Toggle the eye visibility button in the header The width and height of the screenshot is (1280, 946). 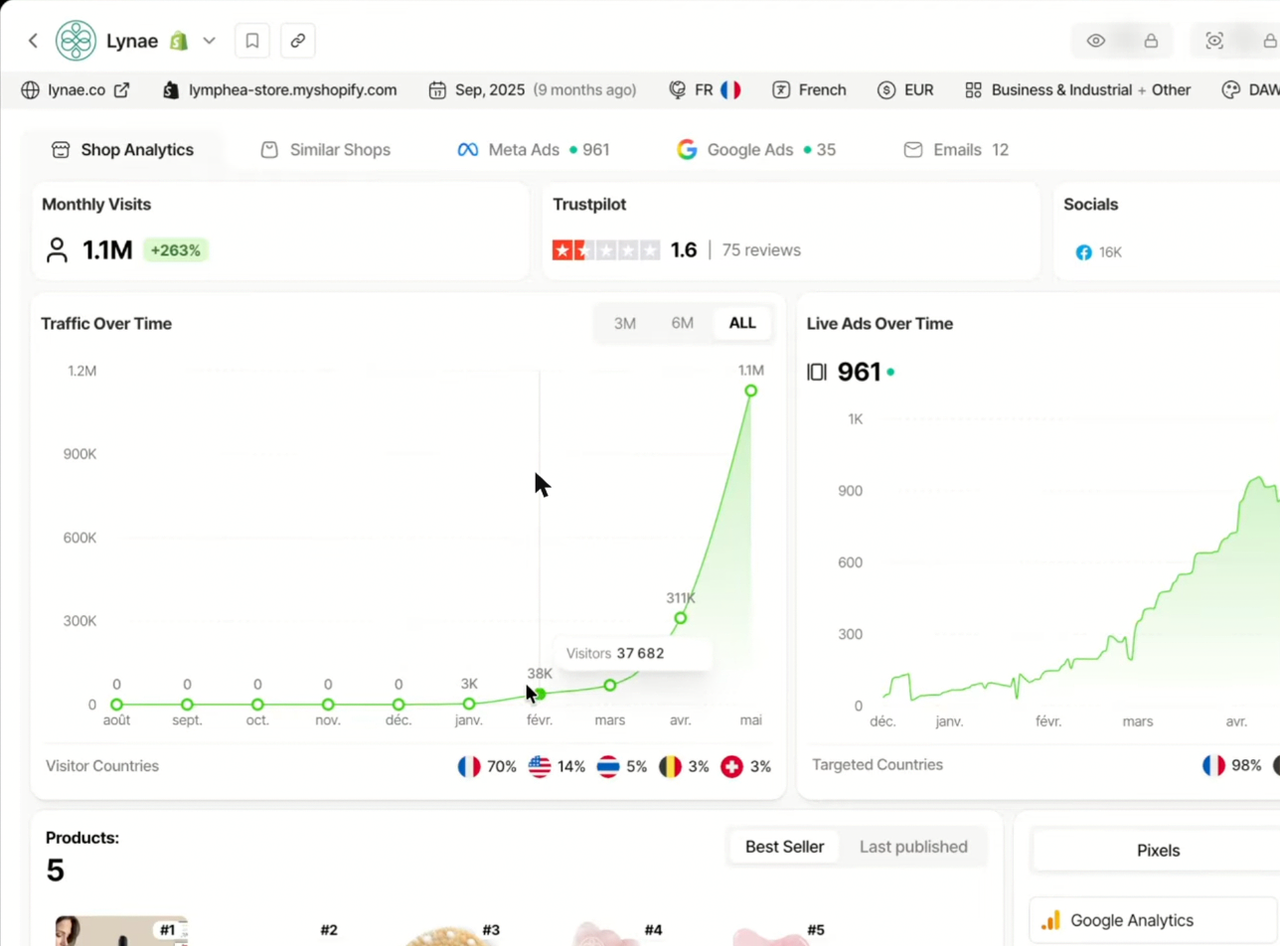click(1096, 41)
